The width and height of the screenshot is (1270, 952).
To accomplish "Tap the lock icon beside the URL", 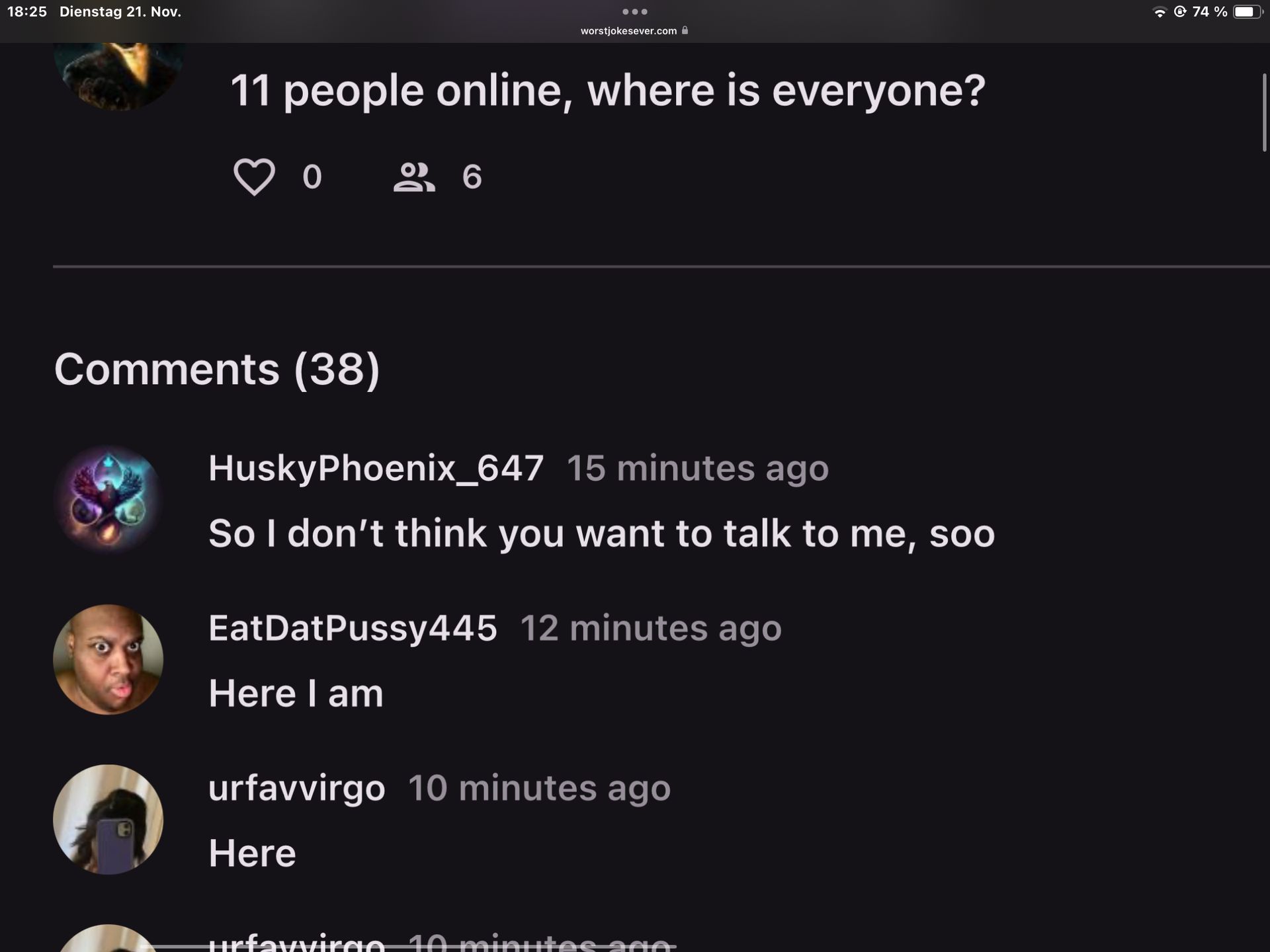I will tap(685, 30).
